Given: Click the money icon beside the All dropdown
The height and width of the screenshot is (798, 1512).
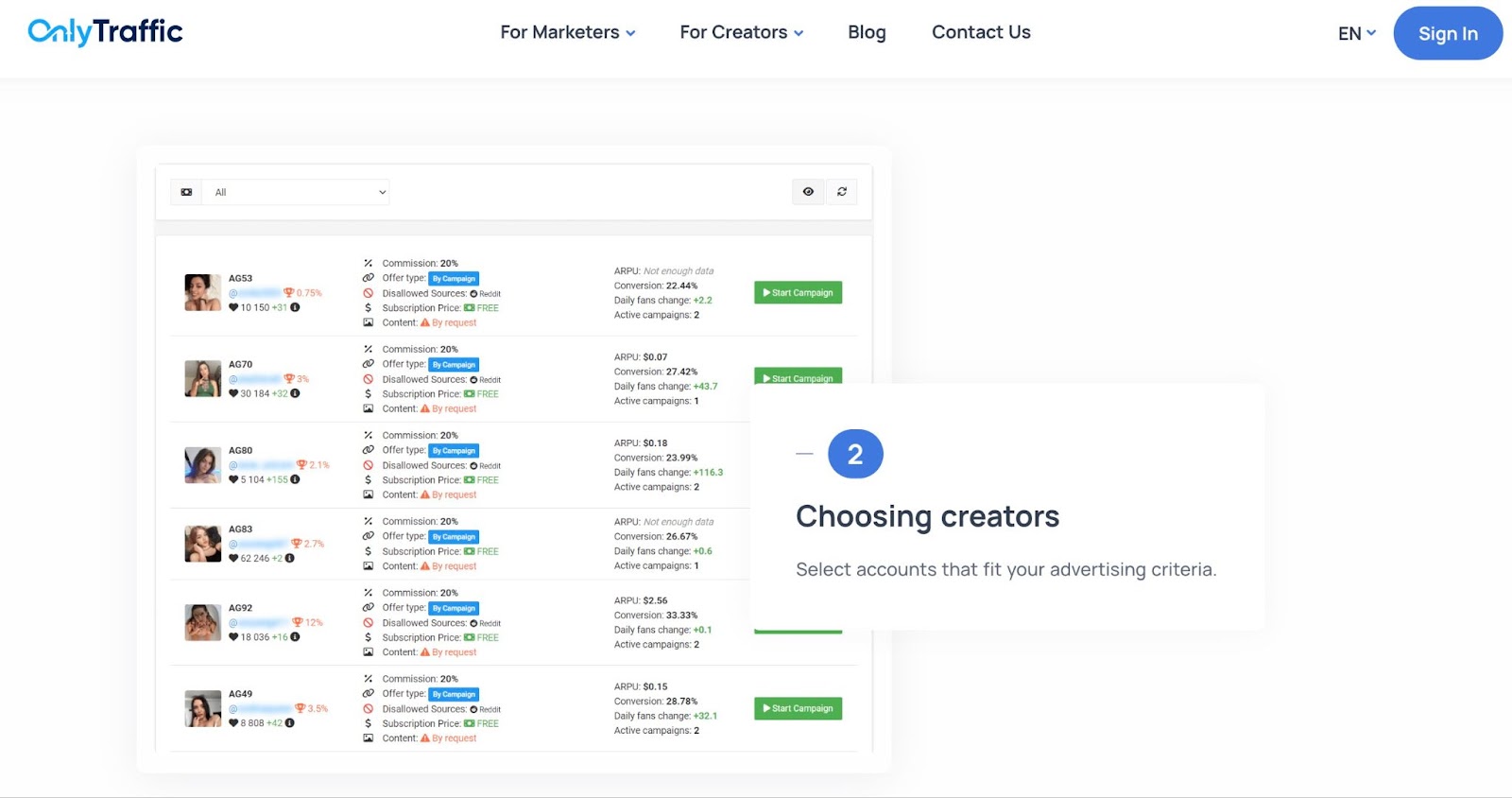Looking at the screenshot, I should [x=186, y=192].
